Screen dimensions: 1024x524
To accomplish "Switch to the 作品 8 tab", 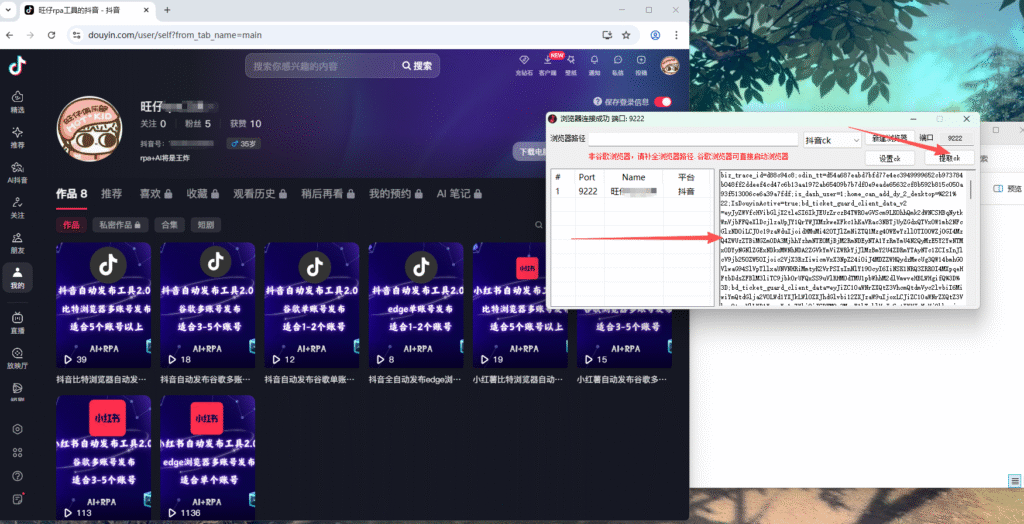I will pos(72,194).
